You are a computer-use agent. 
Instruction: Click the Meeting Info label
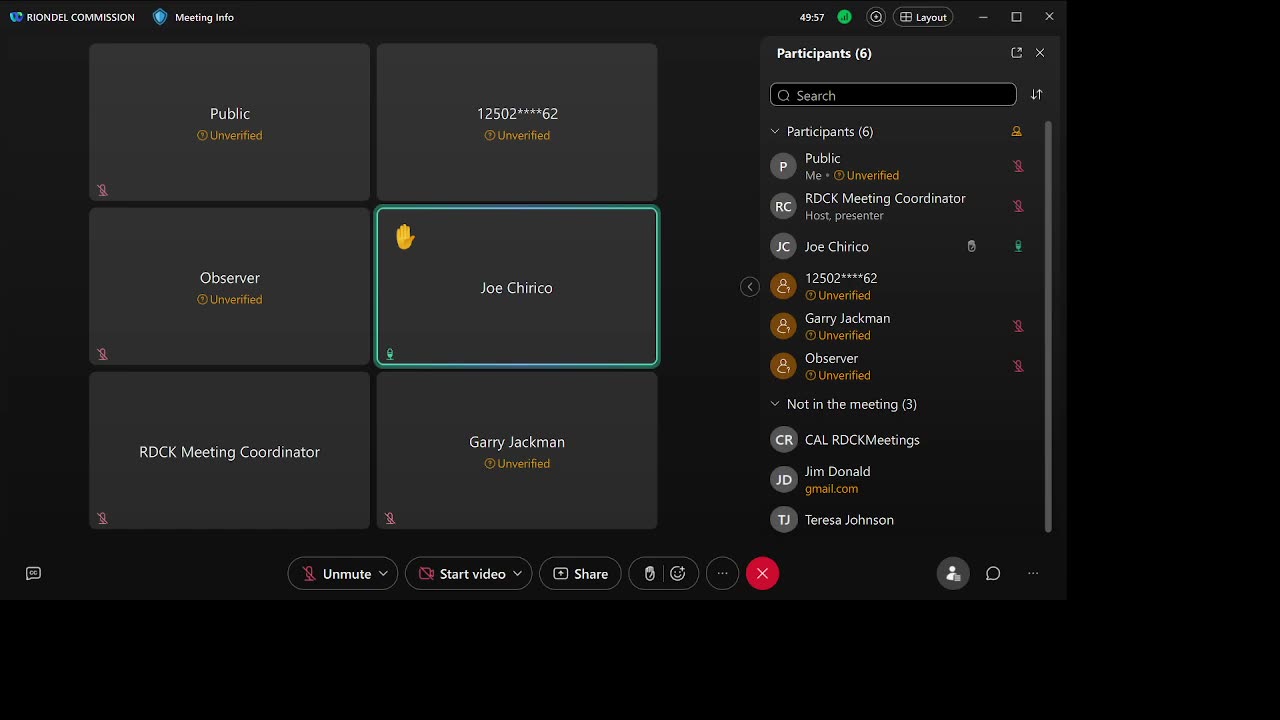204,17
